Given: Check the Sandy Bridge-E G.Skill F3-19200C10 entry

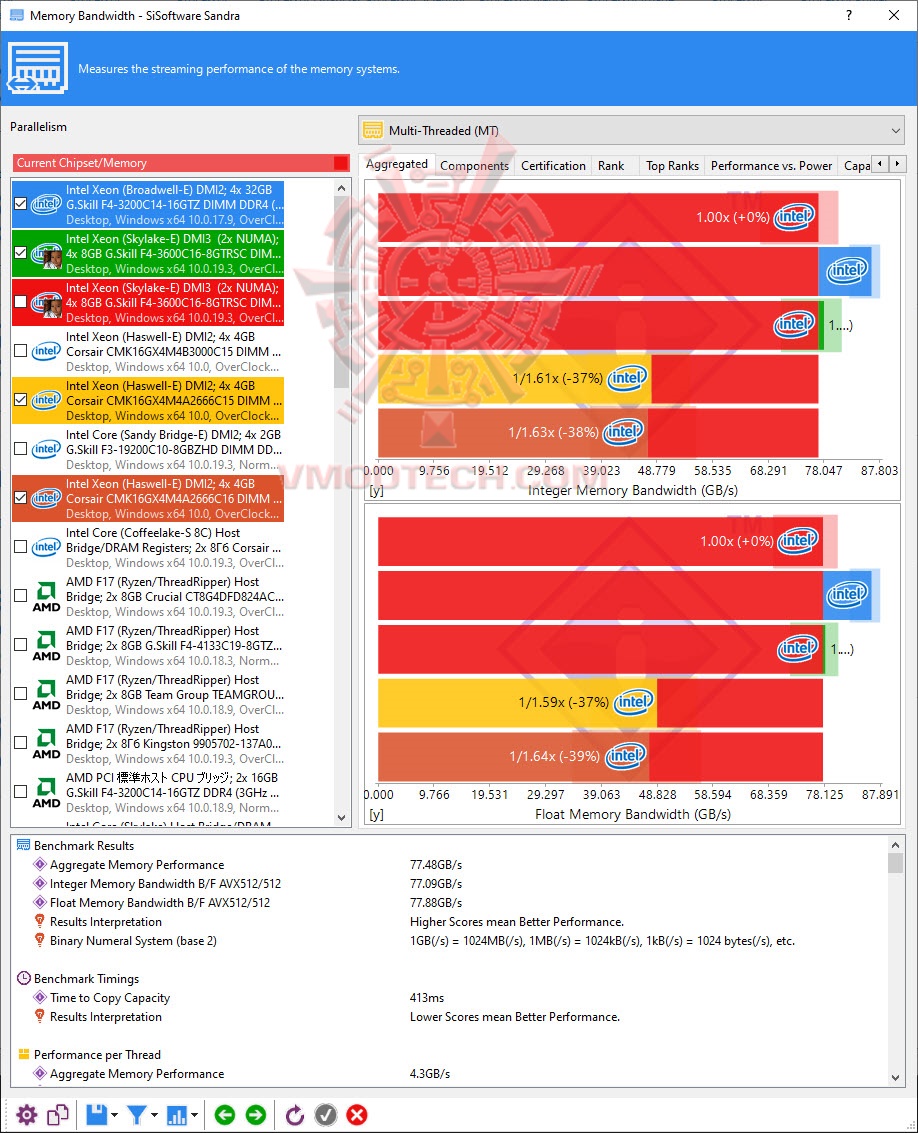Looking at the screenshot, I should point(20,449).
